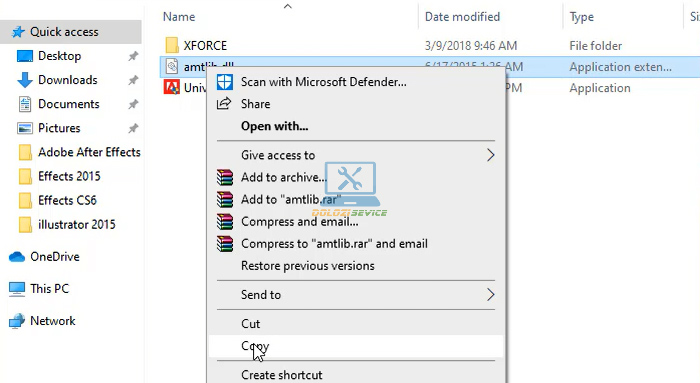Open Adobe After Effects folder label
Screen dimensions: 700x383
click(89, 152)
